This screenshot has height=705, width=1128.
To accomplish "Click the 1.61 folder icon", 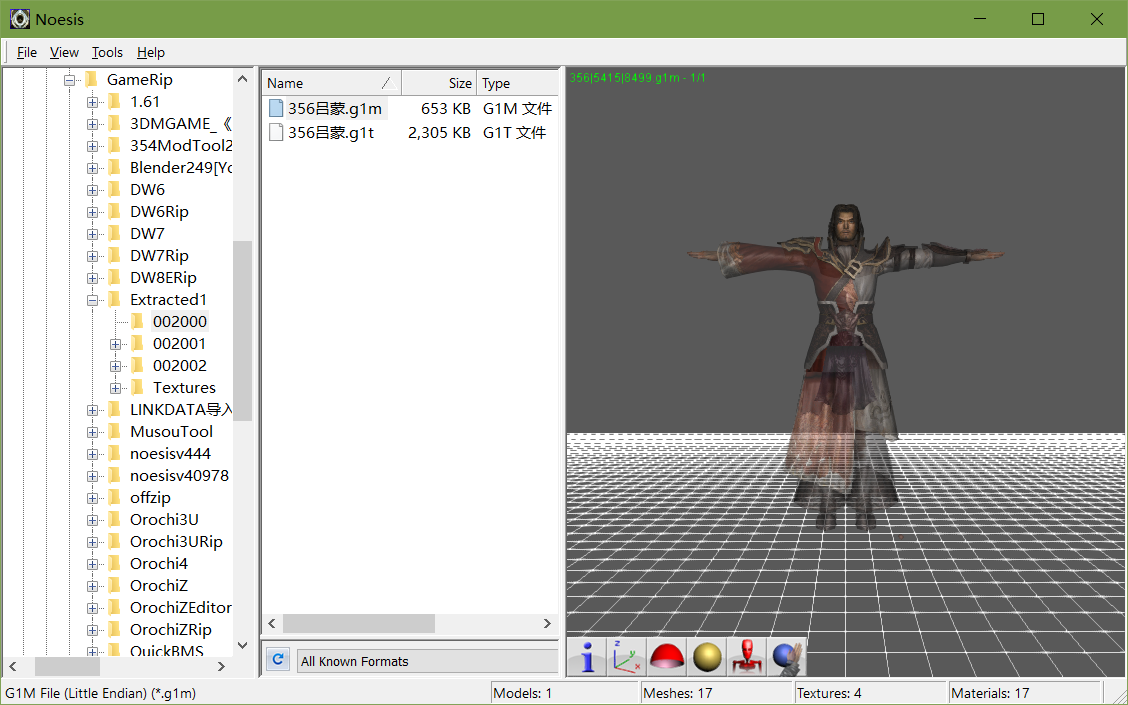I will pyautogui.click(x=114, y=101).
